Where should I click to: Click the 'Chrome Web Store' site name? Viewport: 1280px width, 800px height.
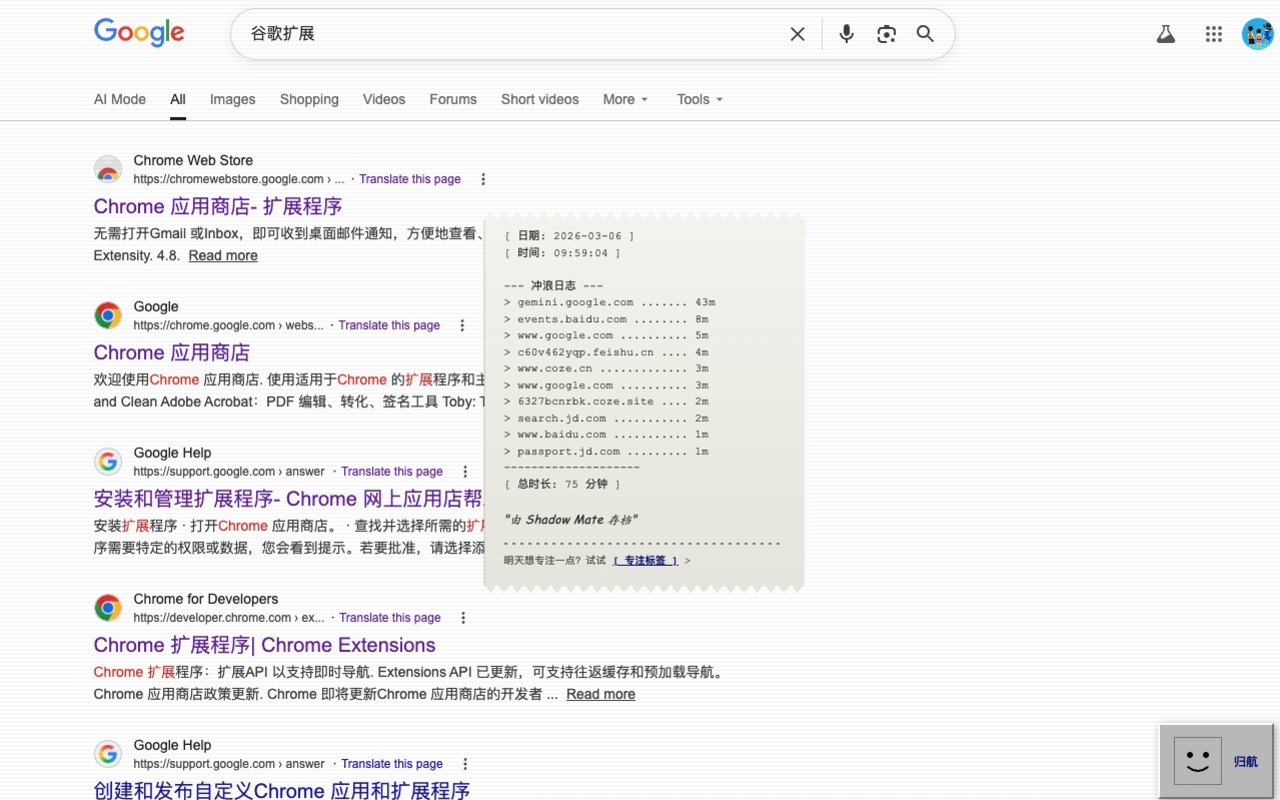[193, 160]
